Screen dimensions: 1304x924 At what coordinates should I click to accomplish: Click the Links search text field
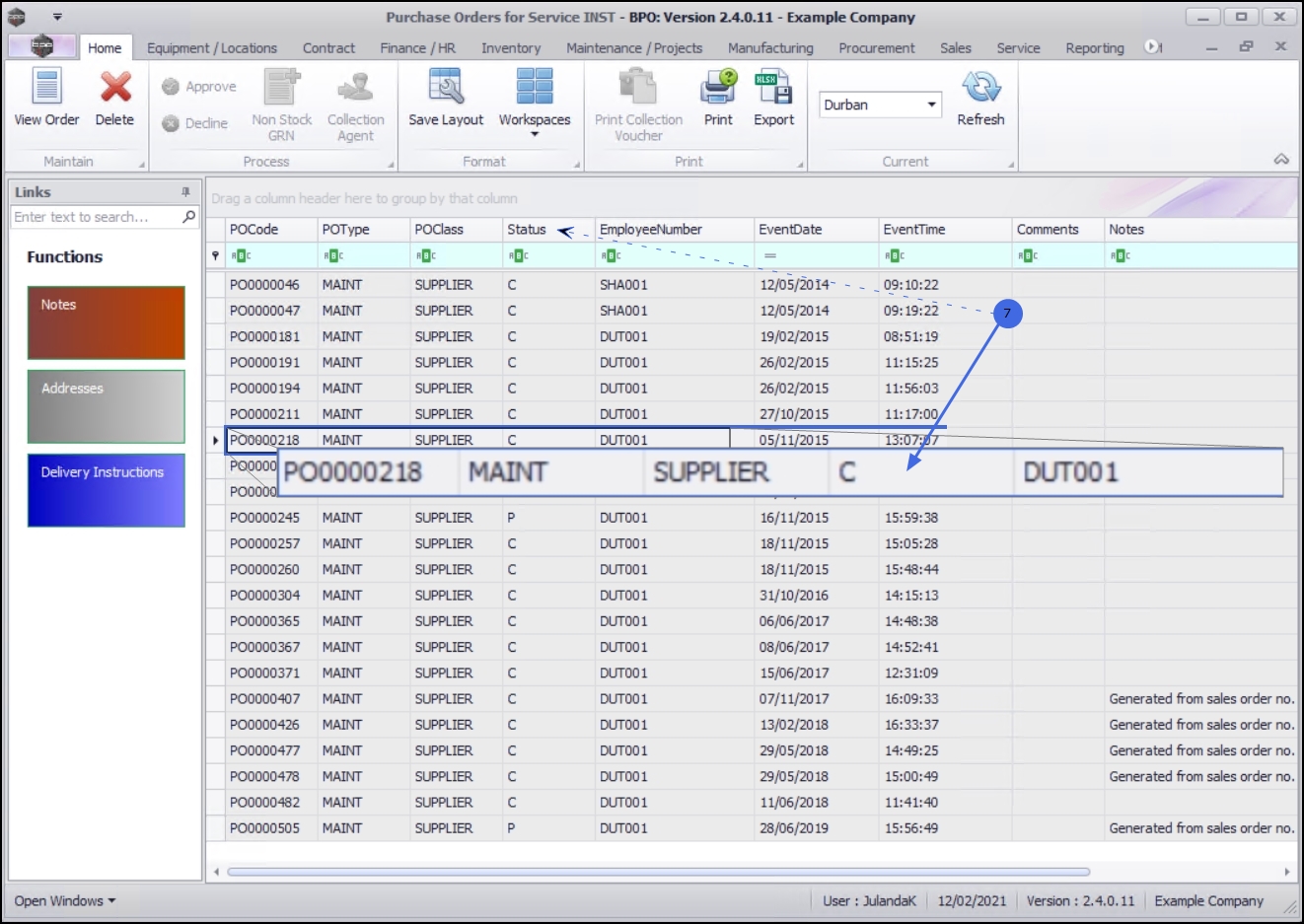point(95,217)
